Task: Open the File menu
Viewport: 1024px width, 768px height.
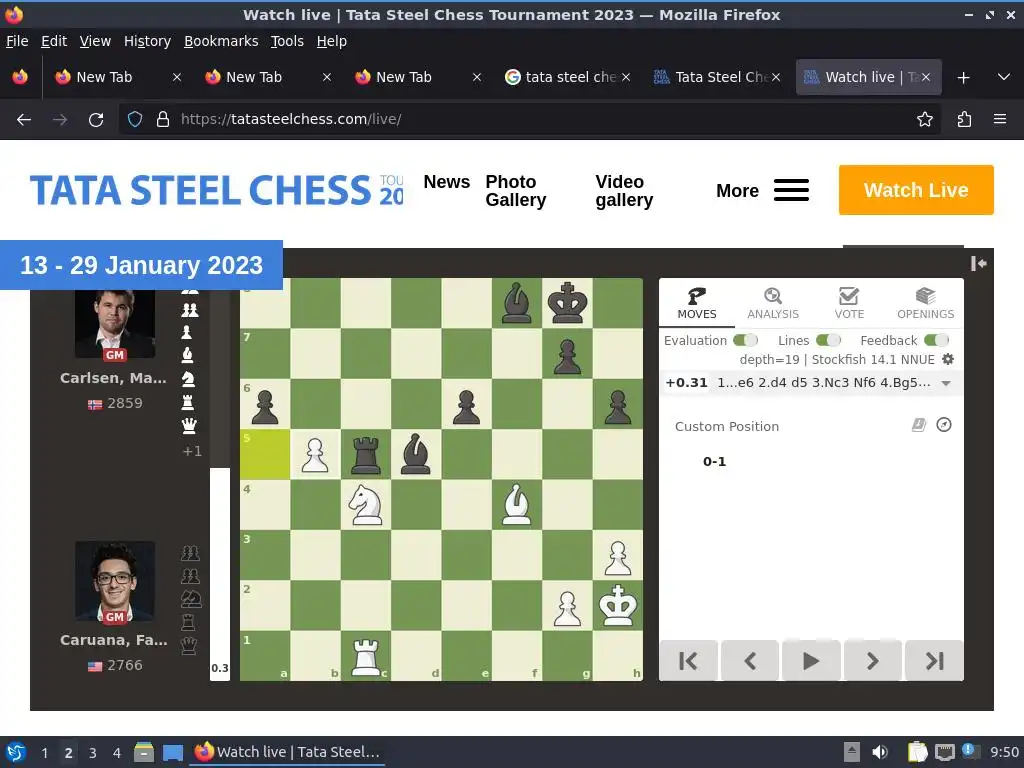Action: click(x=17, y=41)
